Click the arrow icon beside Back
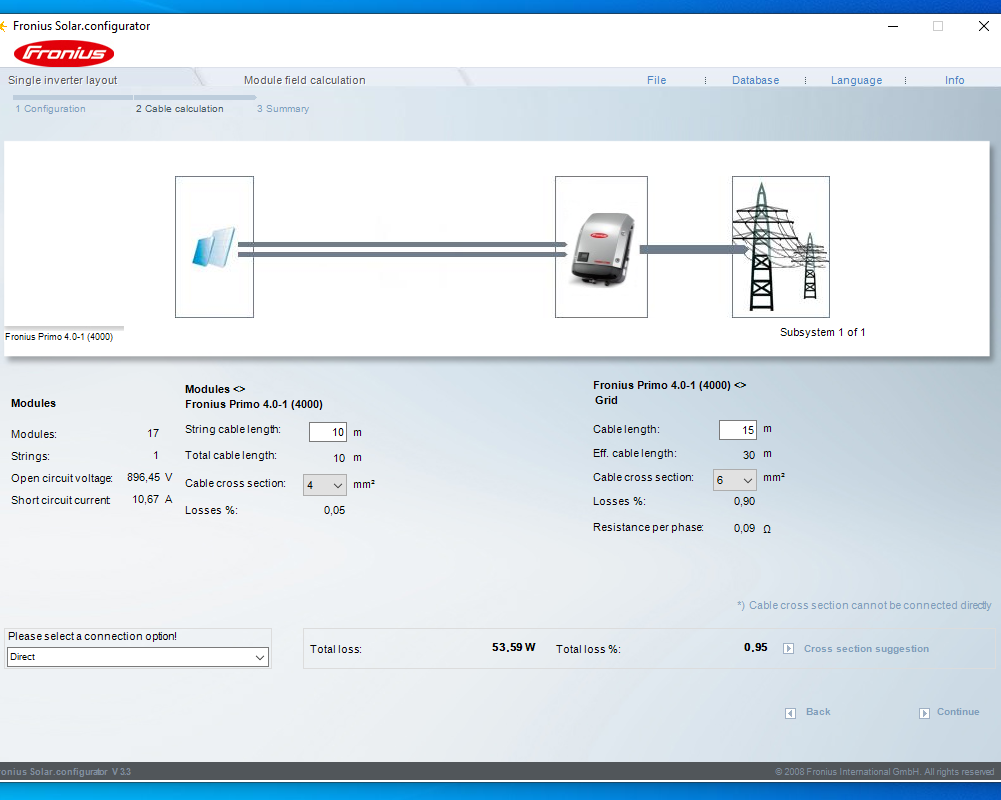1001x800 pixels. tap(790, 713)
